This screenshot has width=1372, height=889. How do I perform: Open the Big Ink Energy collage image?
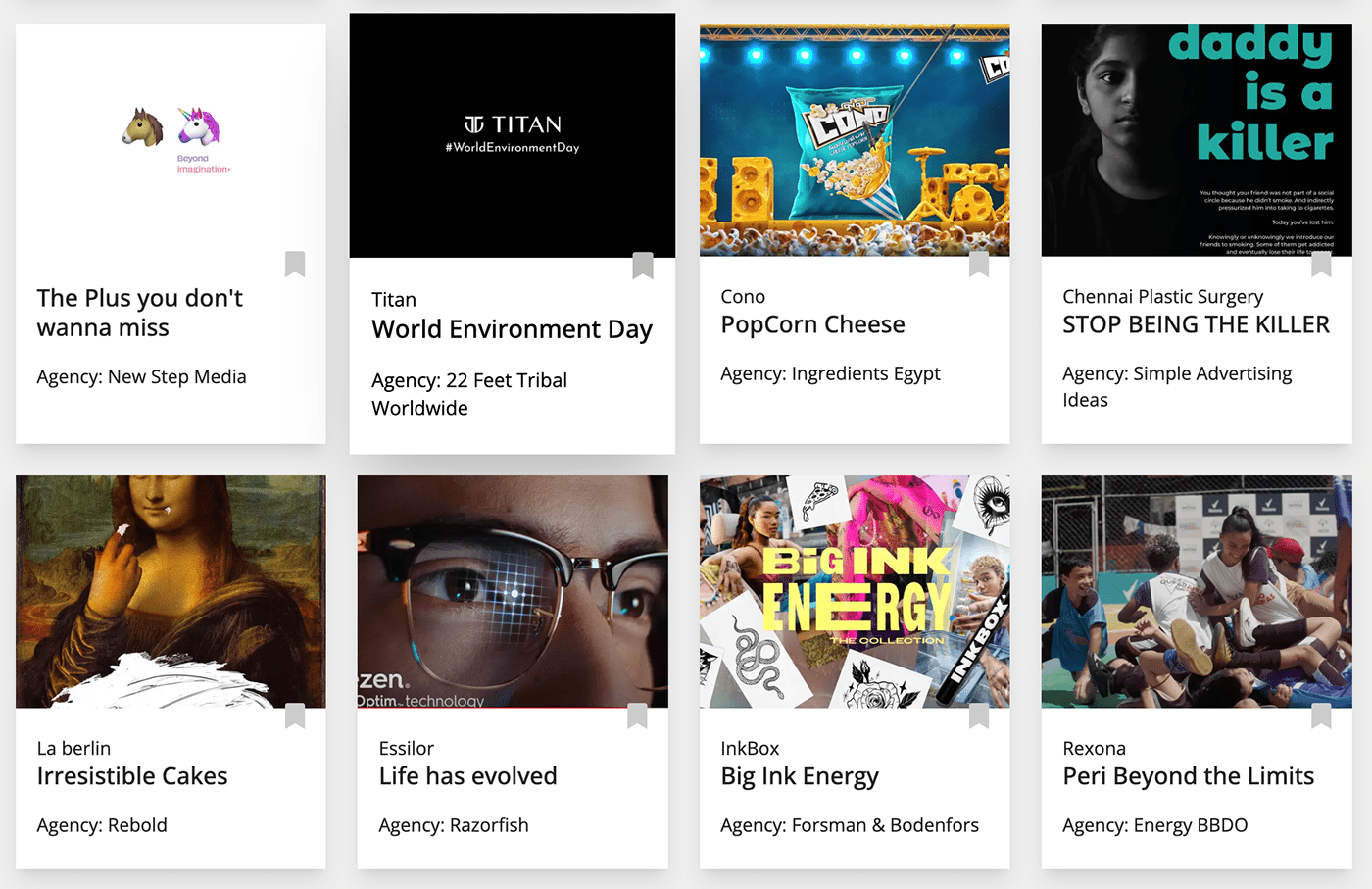click(855, 591)
